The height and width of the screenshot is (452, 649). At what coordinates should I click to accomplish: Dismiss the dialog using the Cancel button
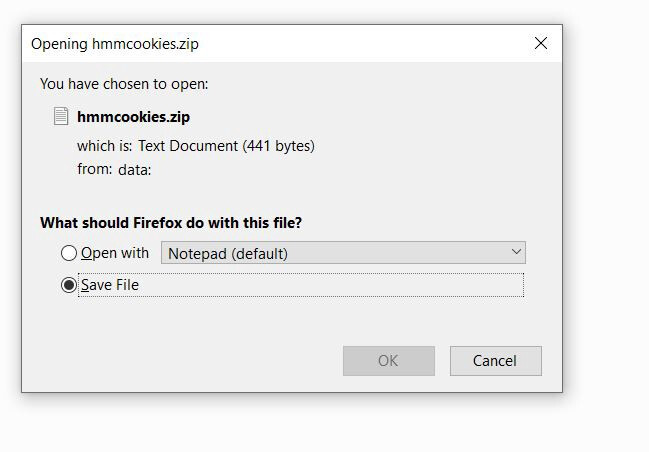tap(495, 361)
